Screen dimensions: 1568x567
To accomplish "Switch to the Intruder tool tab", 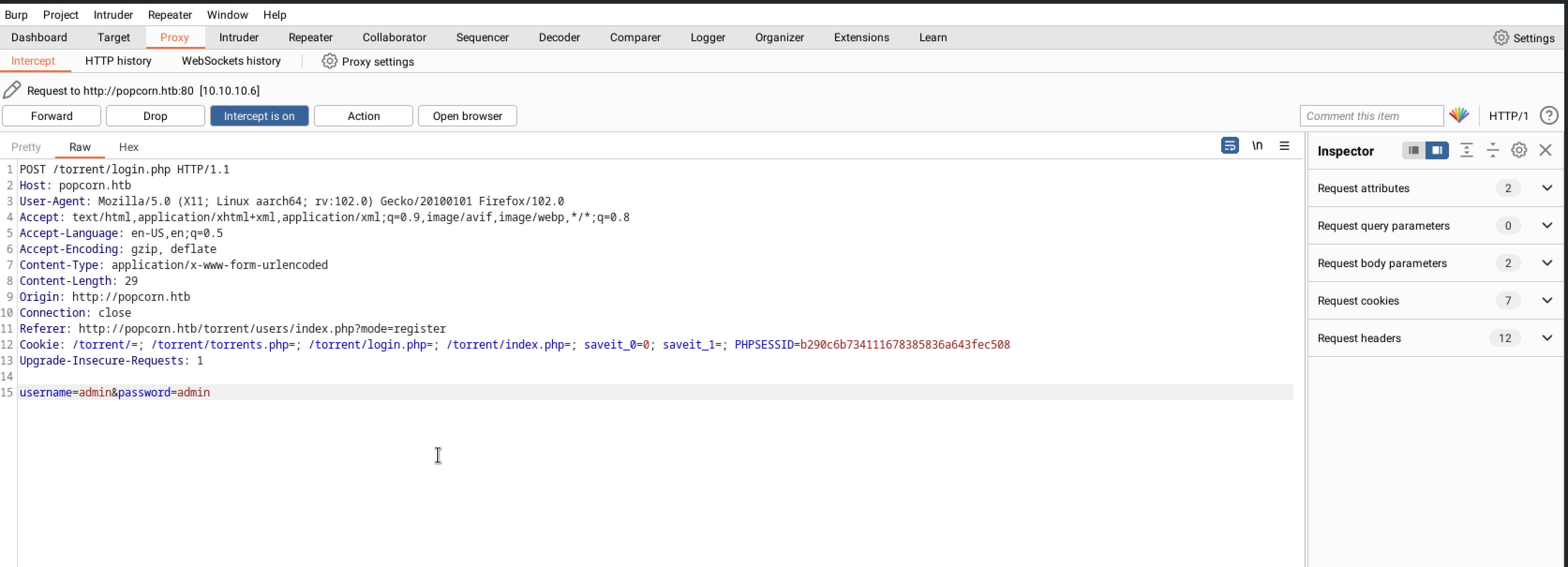I will tap(239, 37).
